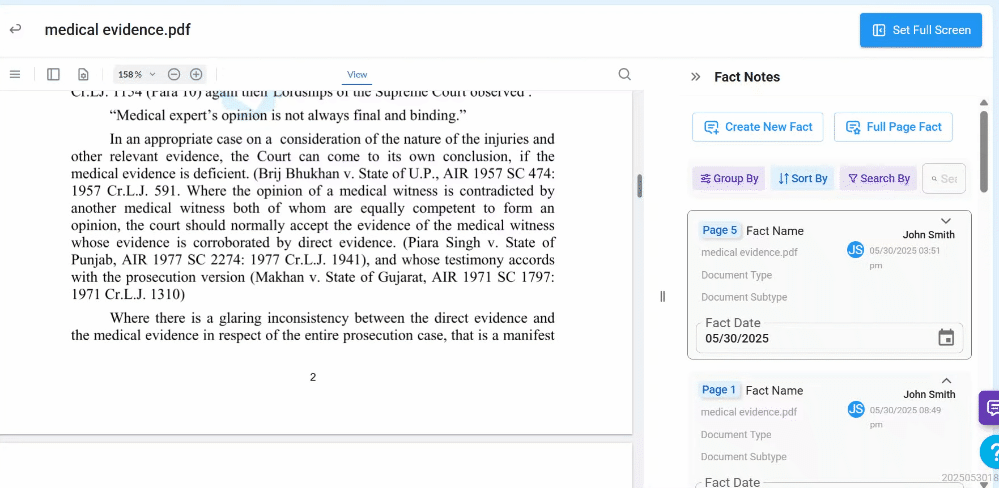This screenshot has height=488, width=999.
Task: Click the scroll-up arrow of Fact Notes scrollbar
Action: (984, 103)
